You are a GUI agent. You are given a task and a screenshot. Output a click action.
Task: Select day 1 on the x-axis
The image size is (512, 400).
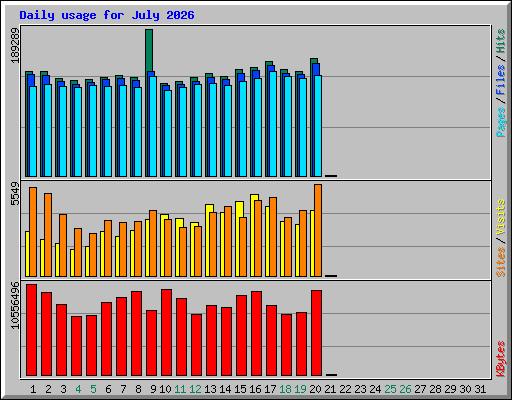point(33,389)
